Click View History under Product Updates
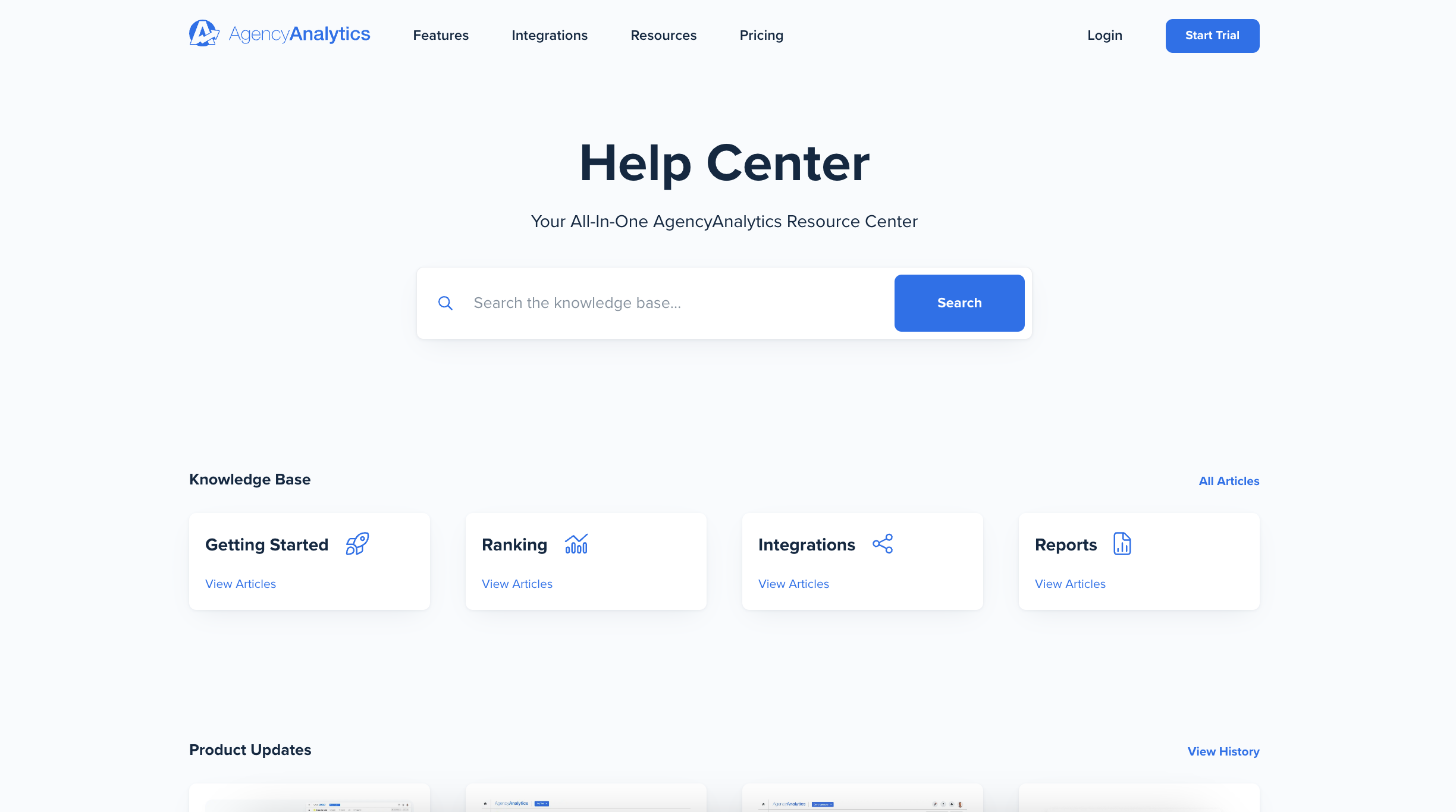 (1223, 751)
